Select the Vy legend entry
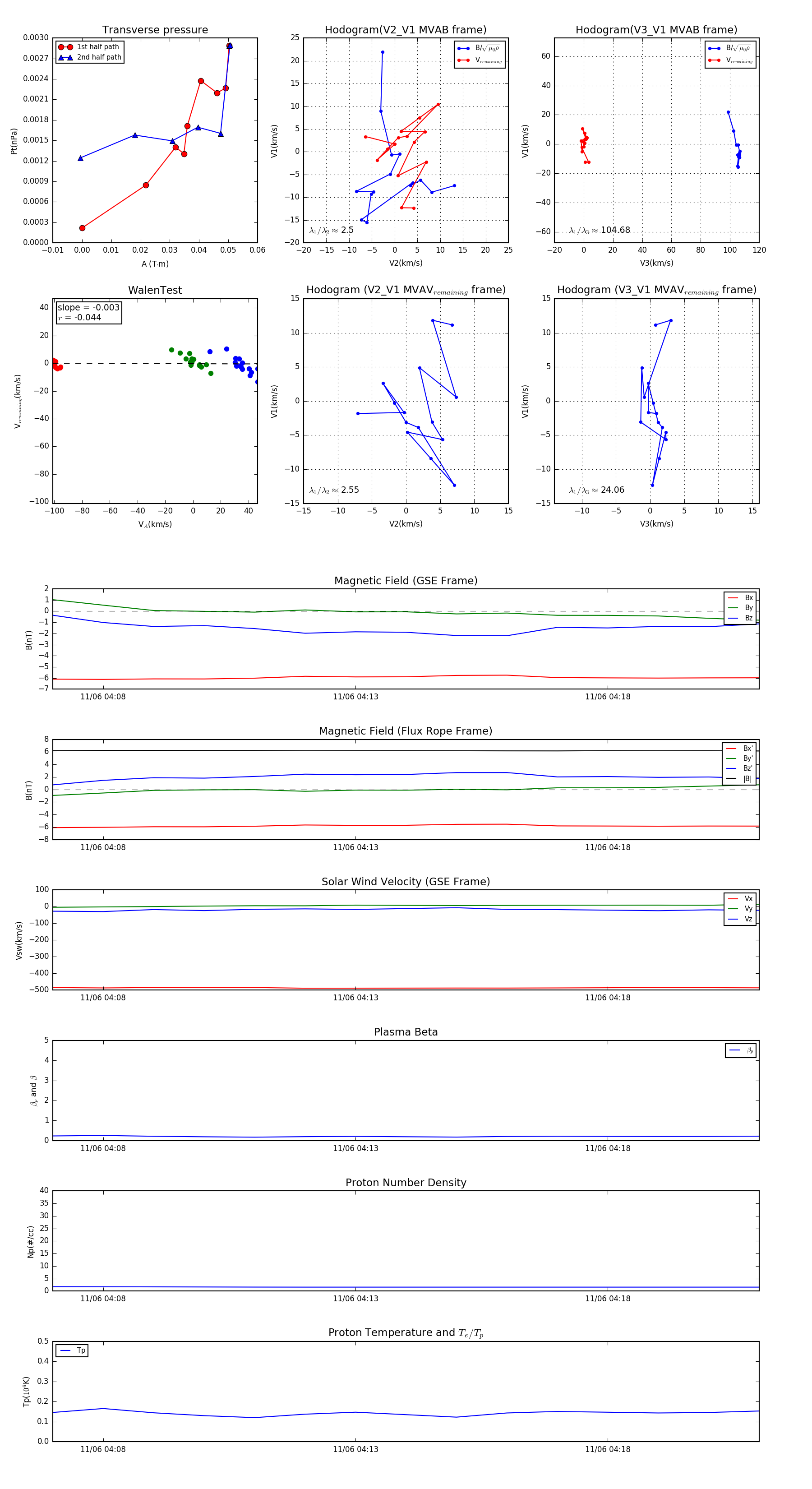Image resolution: width=812 pixels, height=1489 pixels. 740,909
